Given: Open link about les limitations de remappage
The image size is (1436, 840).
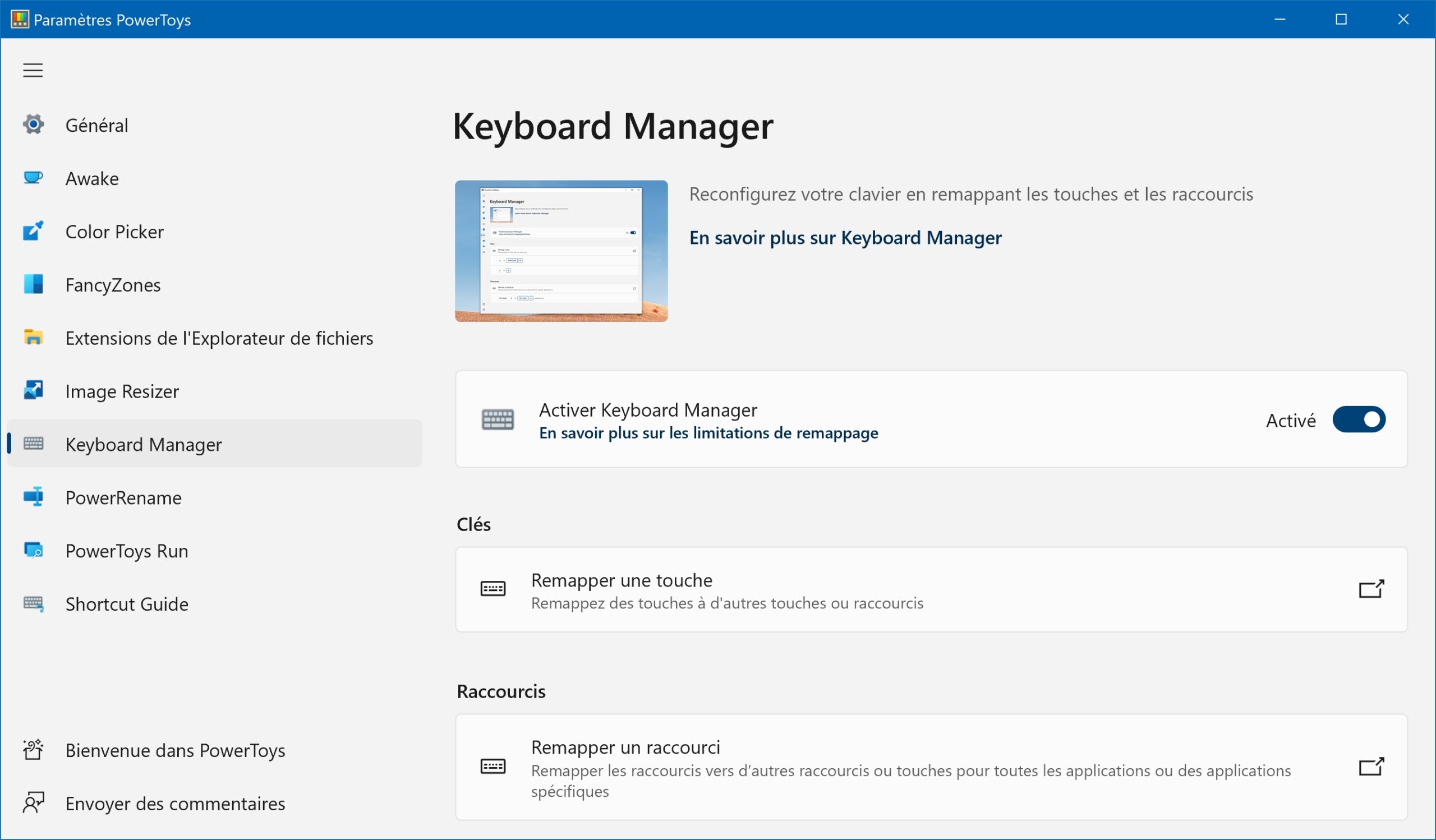Looking at the screenshot, I should tap(708, 433).
